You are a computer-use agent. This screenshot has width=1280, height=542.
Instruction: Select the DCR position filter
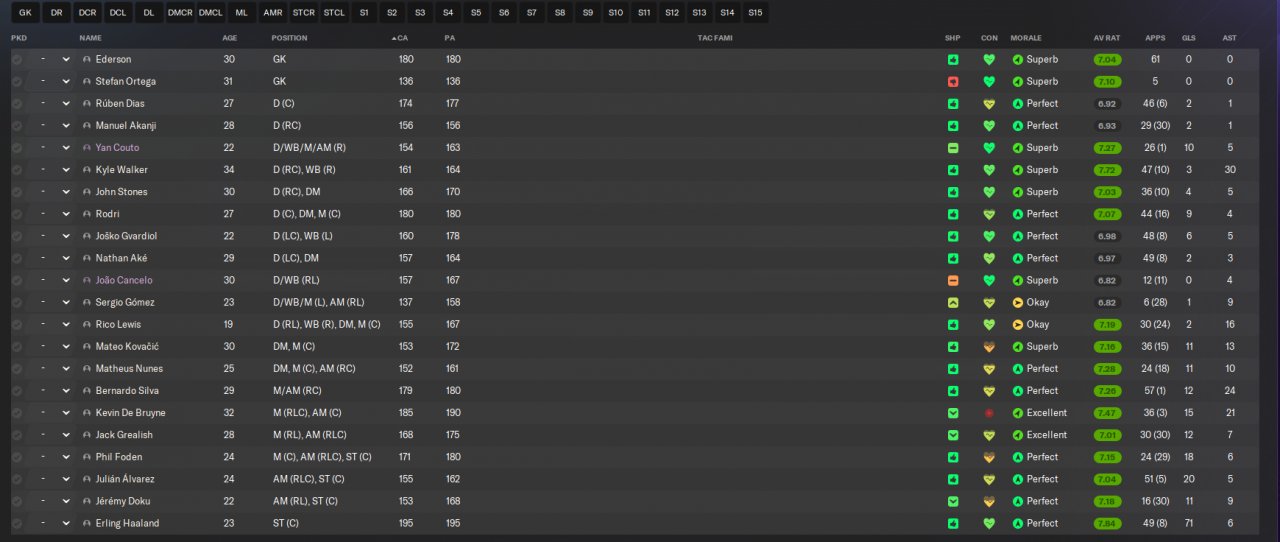point(87,13)
